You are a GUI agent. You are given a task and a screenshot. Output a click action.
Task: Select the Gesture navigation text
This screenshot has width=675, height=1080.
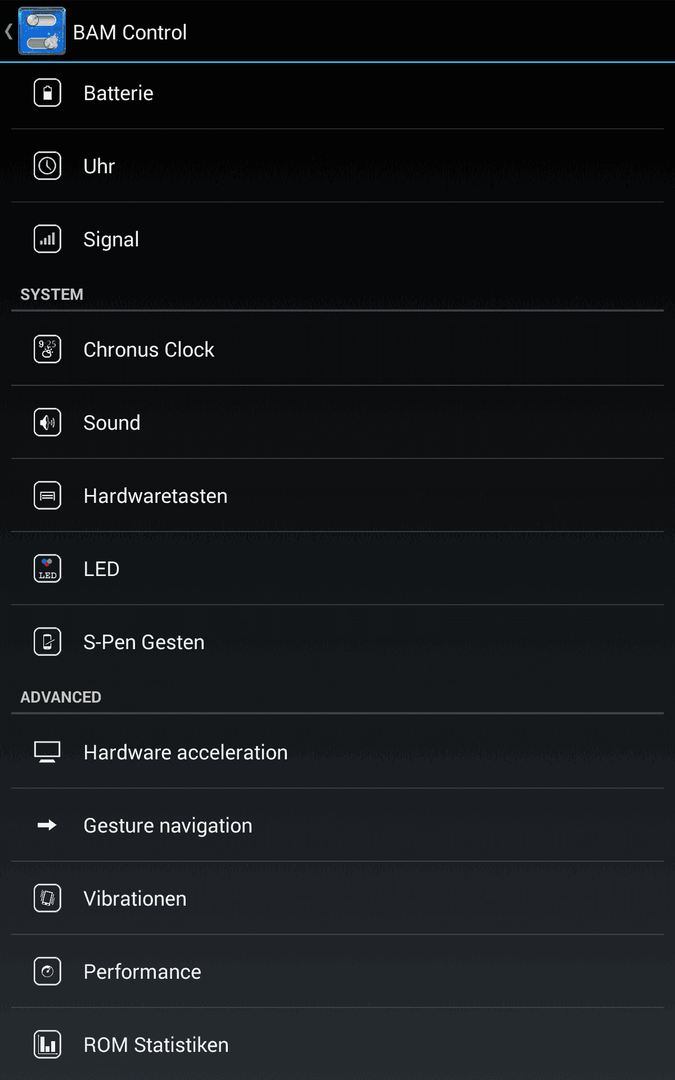point(167,825)
